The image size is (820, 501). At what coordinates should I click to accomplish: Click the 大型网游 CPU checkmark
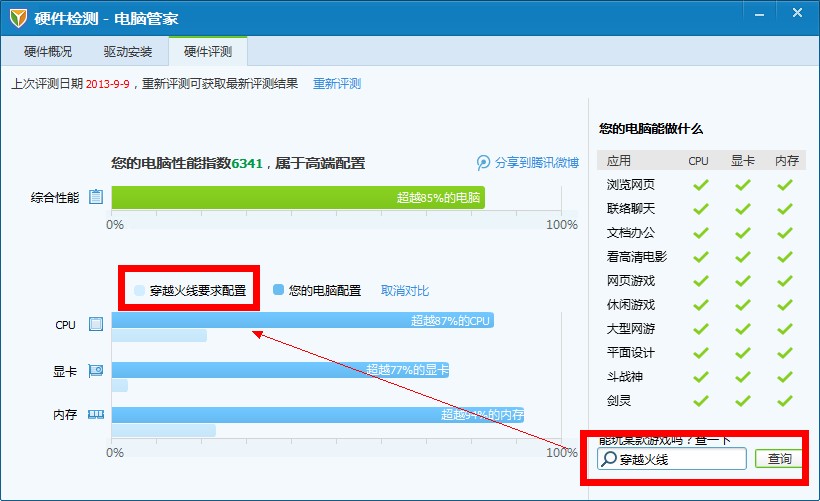(x=700, y=329)
